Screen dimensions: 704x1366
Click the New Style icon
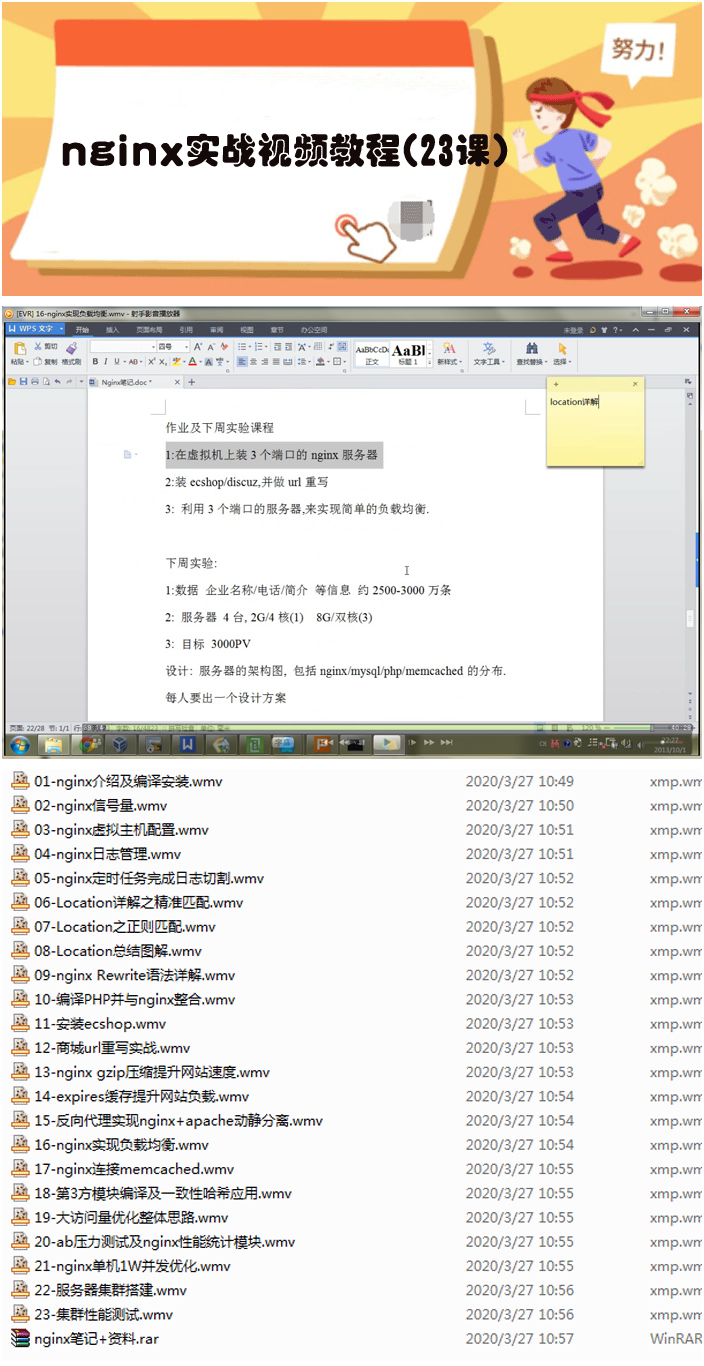coord(449,348)
